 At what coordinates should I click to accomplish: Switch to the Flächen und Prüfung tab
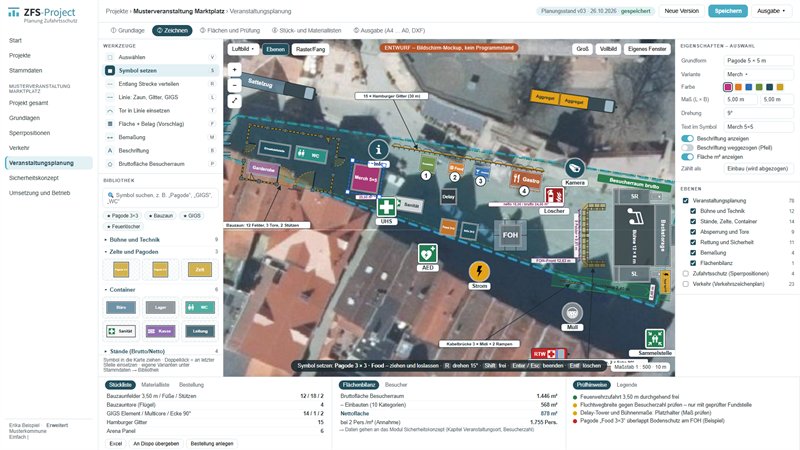pyautogui.click(x=230, y=31)
